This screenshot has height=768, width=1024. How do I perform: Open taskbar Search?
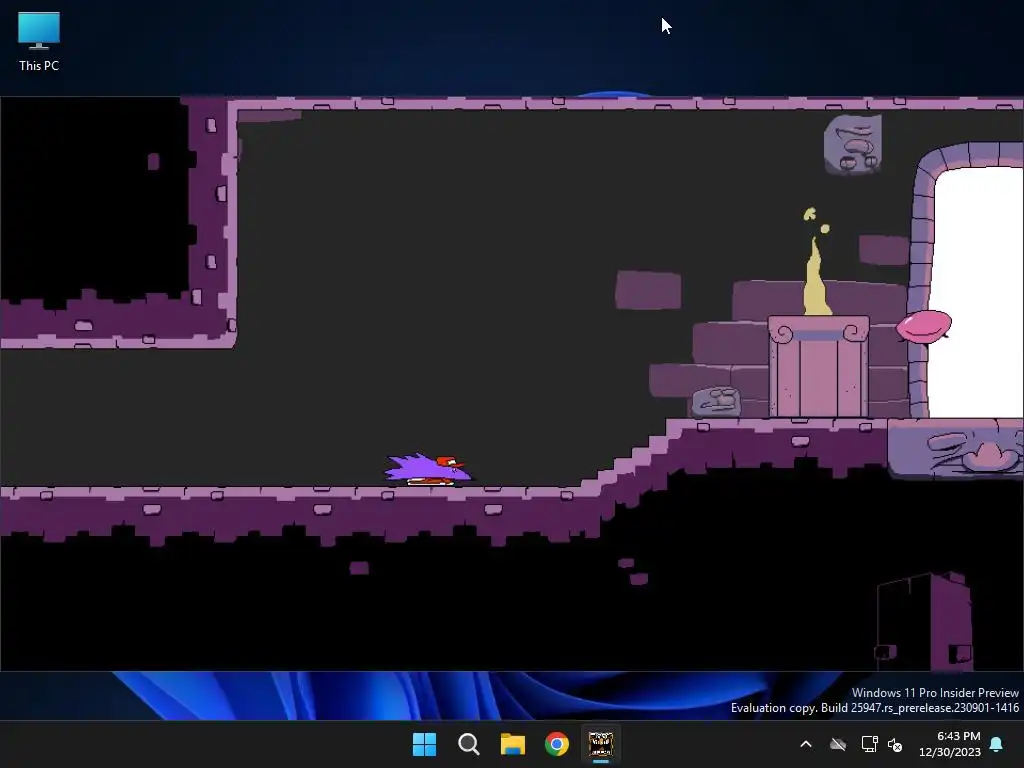tap(468, 744)
